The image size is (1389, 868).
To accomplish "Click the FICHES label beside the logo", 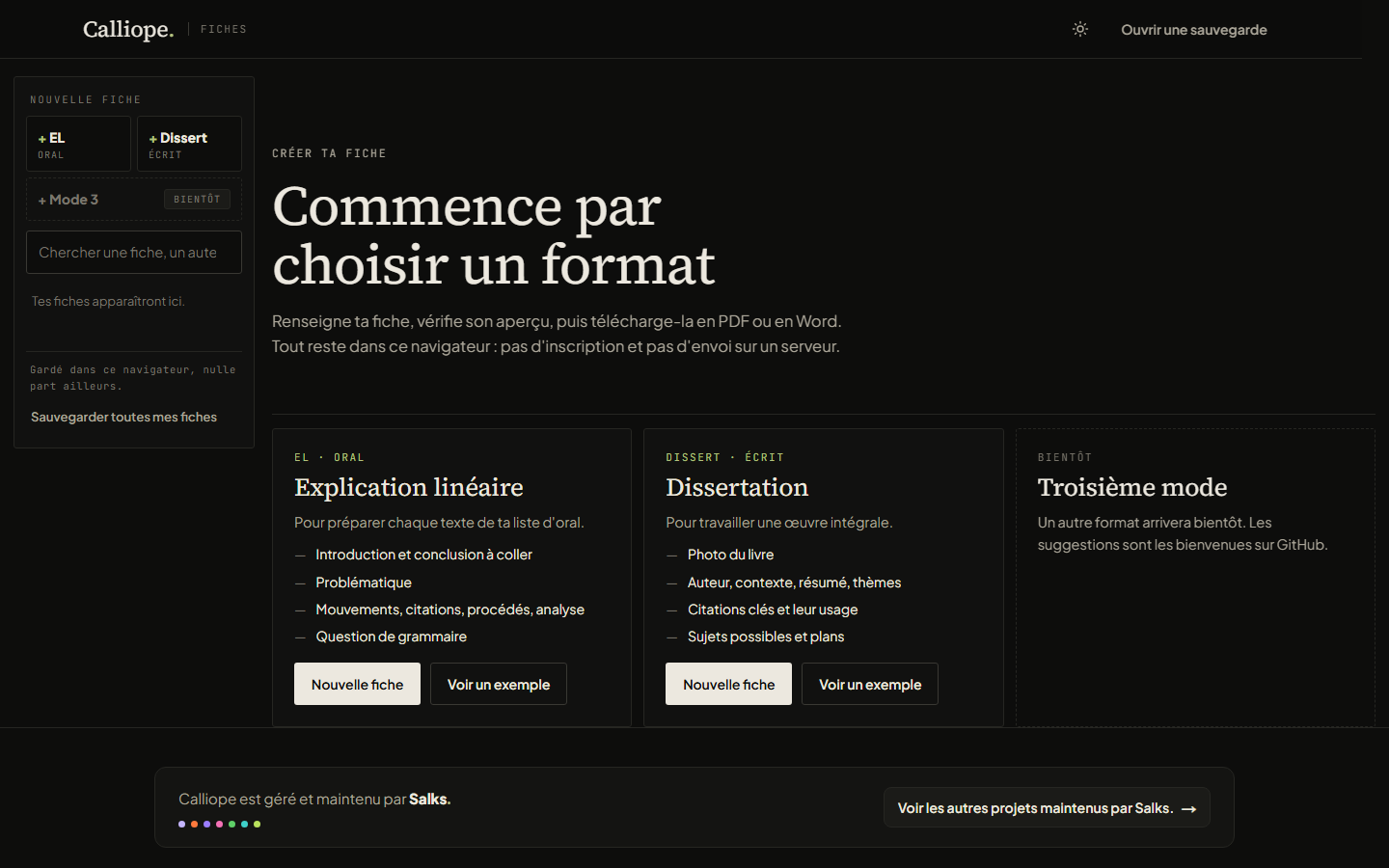I will point(224,29).
